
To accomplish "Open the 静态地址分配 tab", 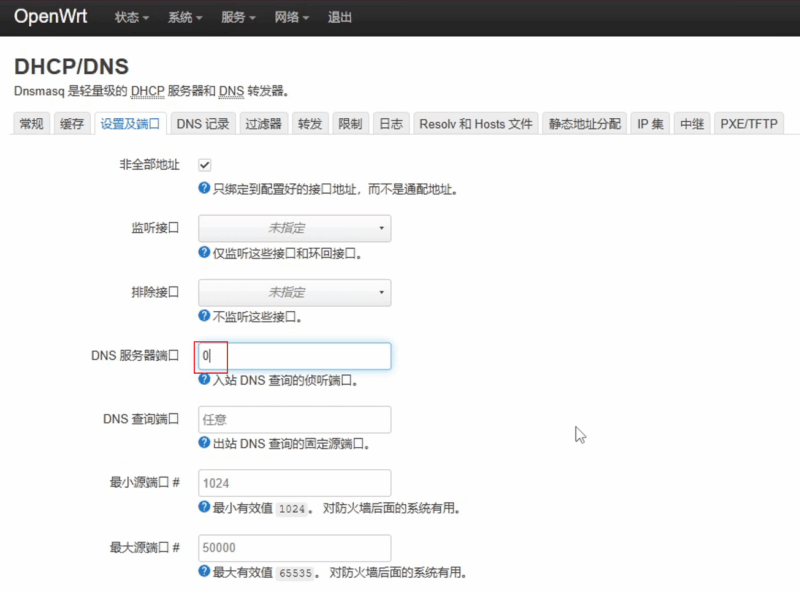I will [x=584, y=124].
